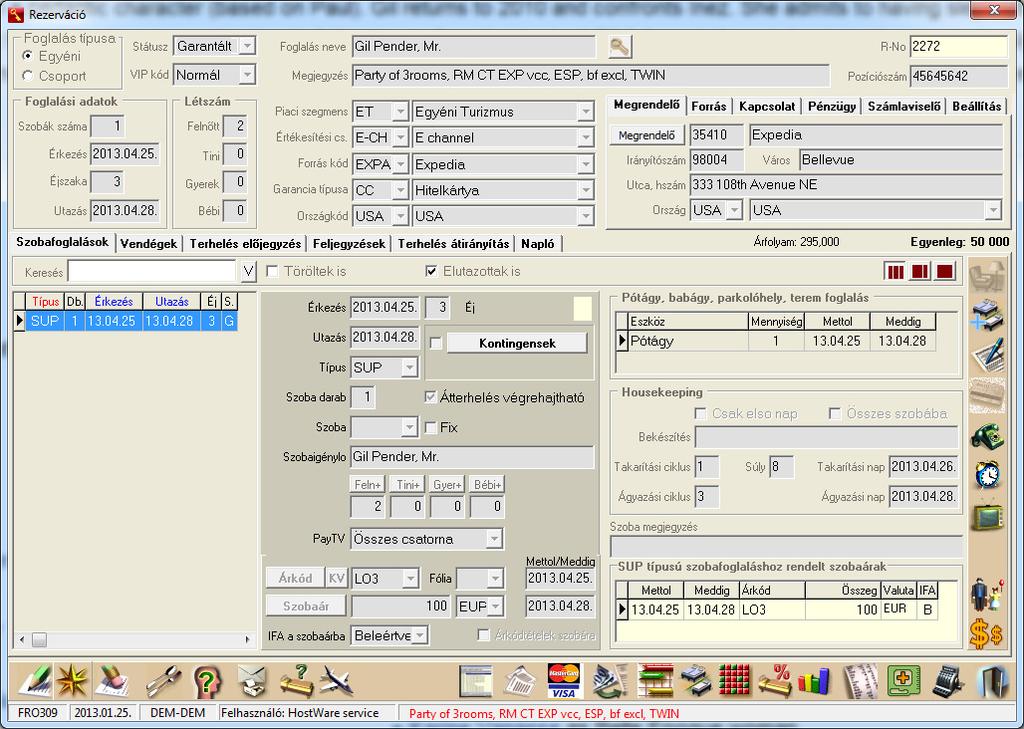Screen dimensions: 1024x729
Task: Click the envelope and printer icon
Action: (x=252, y=681)
